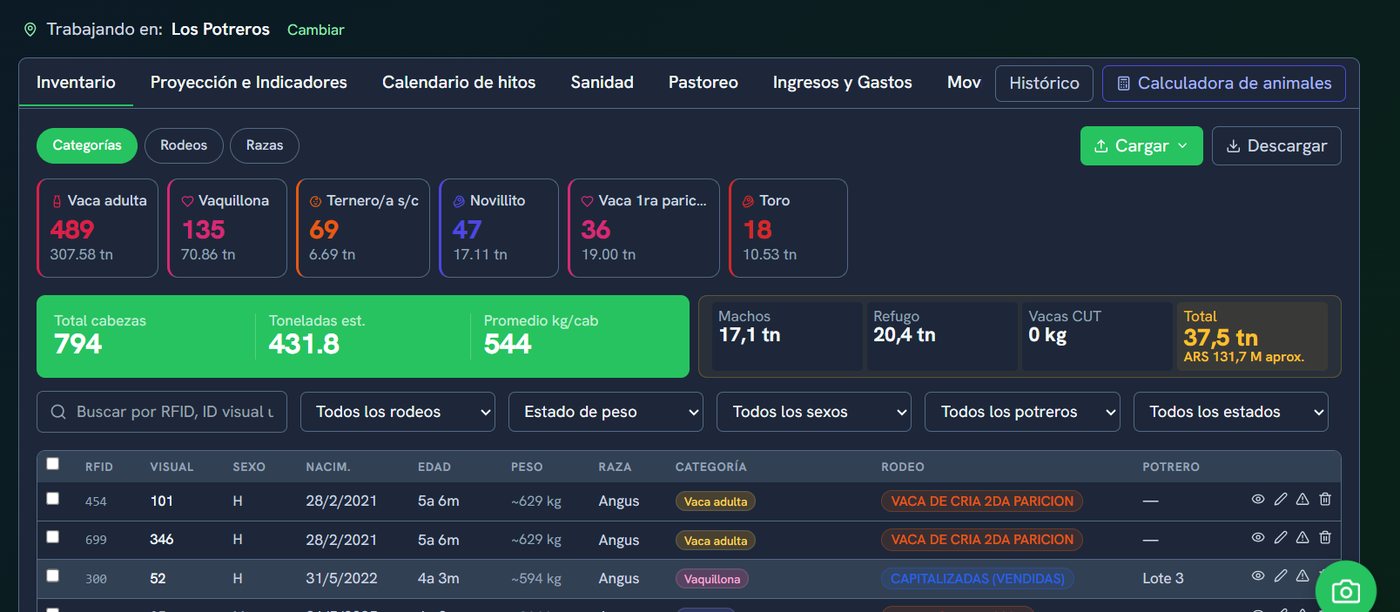Viewport: 1400px width, 612px height.
Task: Click the Vaquillona category badge in row 52
Action: click(x=712, y=578)
